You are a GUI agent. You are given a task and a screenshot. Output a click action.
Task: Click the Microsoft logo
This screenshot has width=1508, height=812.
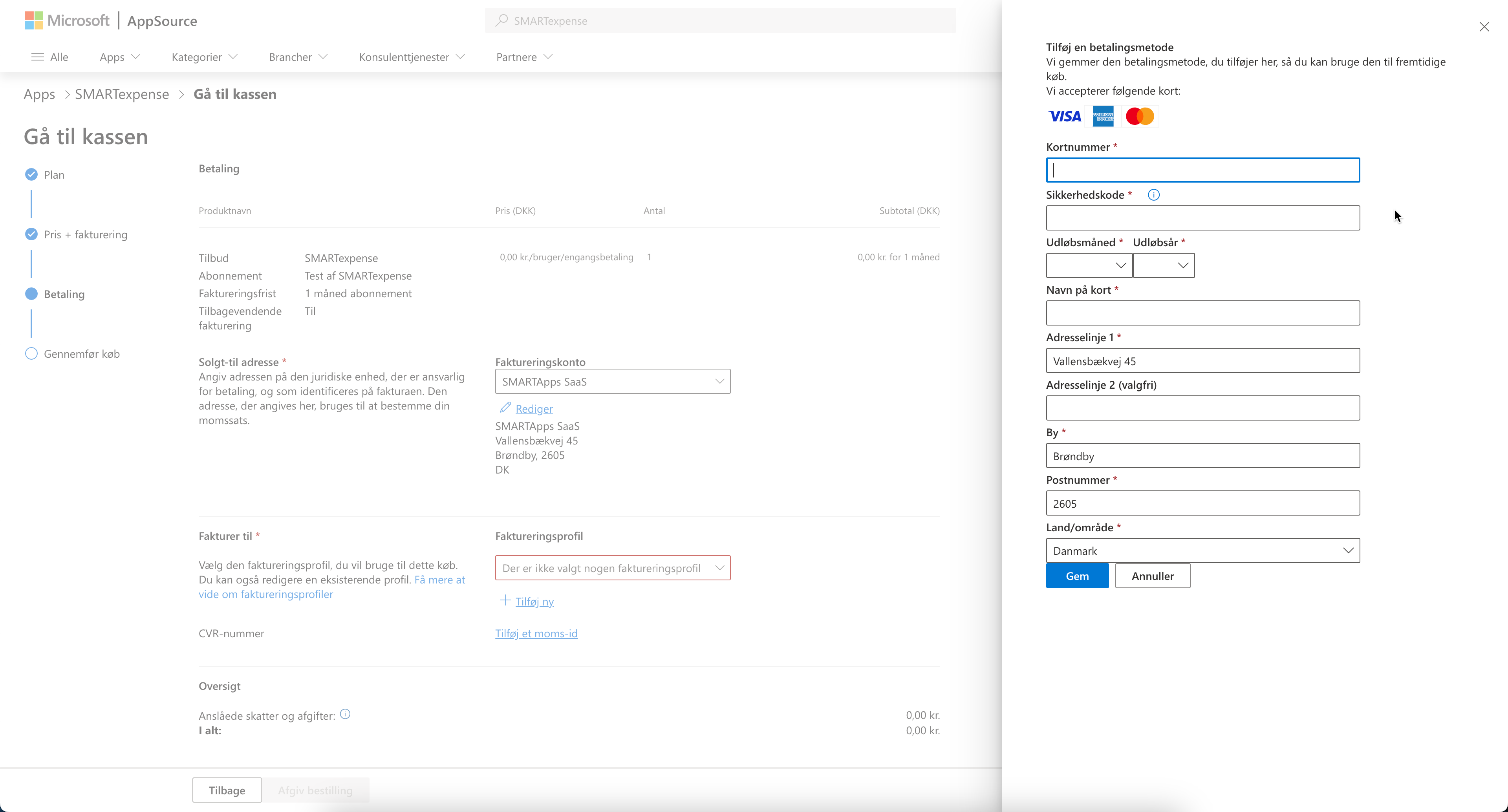coord(34,20)
